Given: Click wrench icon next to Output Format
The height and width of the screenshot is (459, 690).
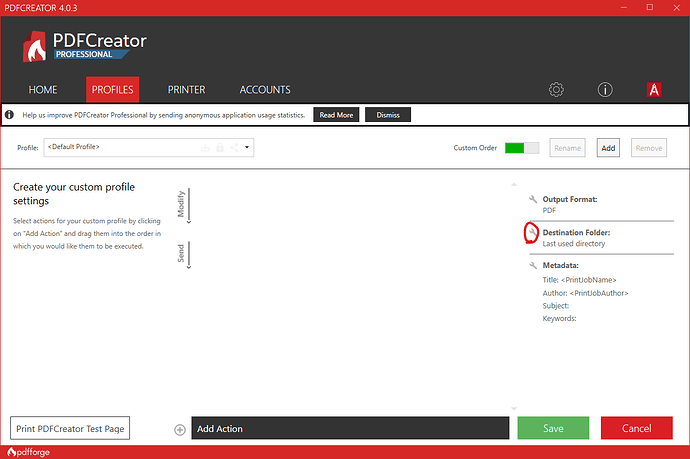Looking at the screenshot, I should [x=533, y=199].
